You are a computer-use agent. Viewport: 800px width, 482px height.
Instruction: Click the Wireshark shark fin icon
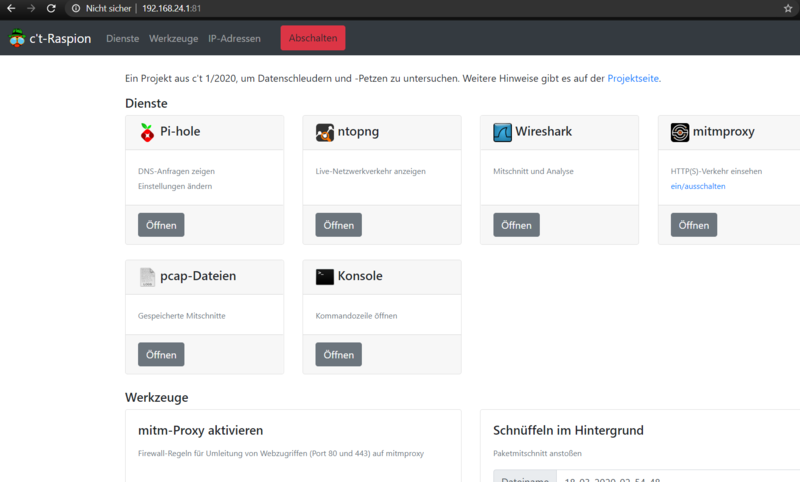[502, 133]
